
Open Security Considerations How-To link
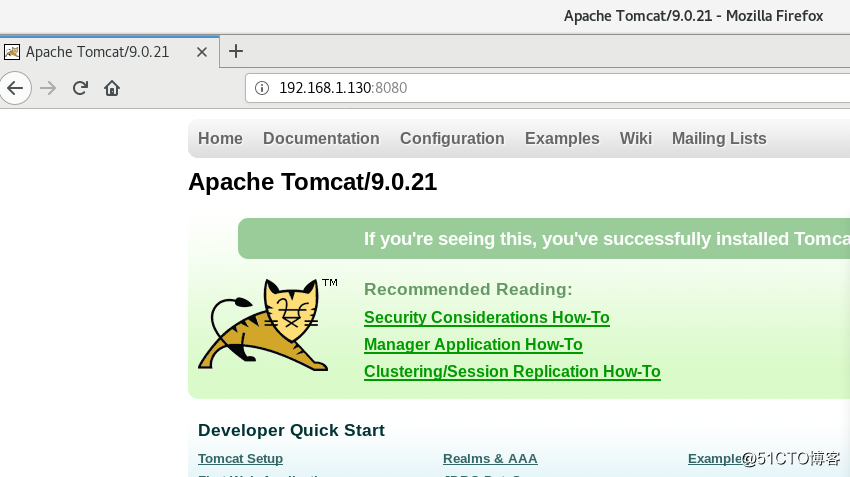coord(487,318)
